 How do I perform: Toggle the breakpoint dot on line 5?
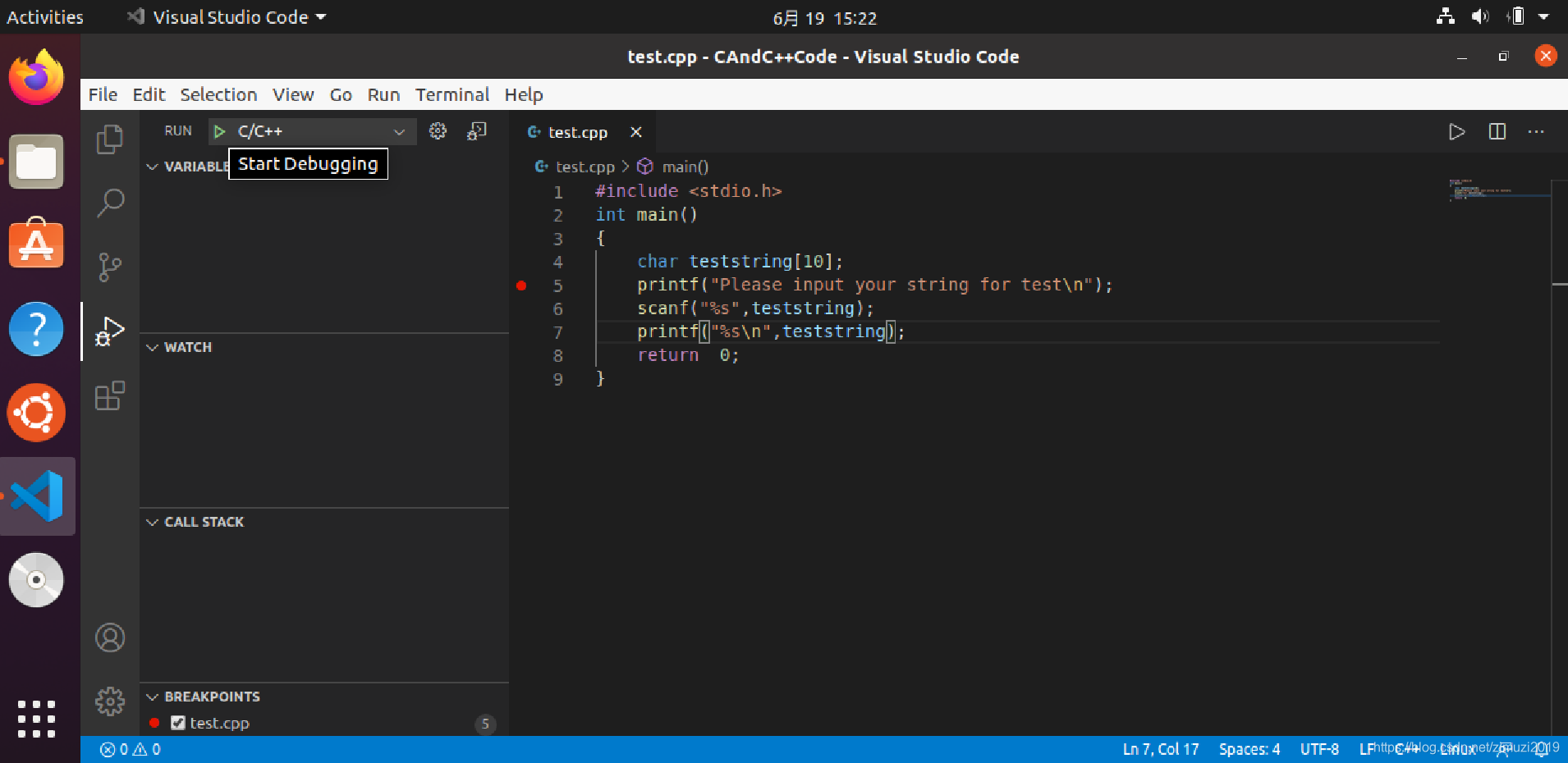[x=521, y=286]
